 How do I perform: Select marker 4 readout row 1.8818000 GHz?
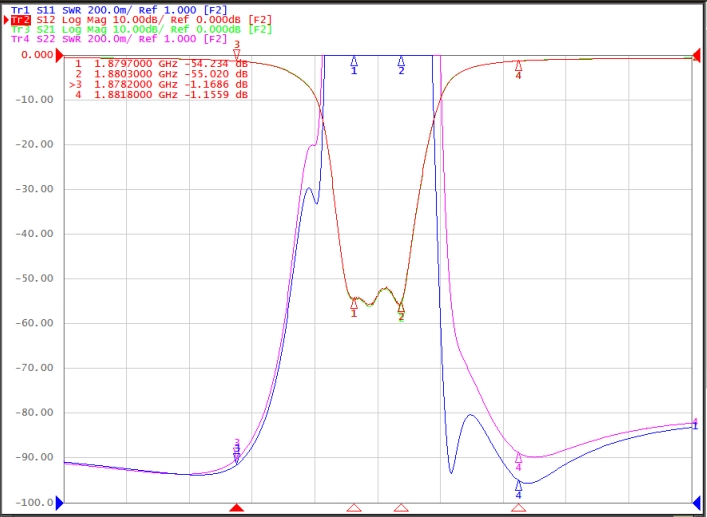[x=161, y=95]
